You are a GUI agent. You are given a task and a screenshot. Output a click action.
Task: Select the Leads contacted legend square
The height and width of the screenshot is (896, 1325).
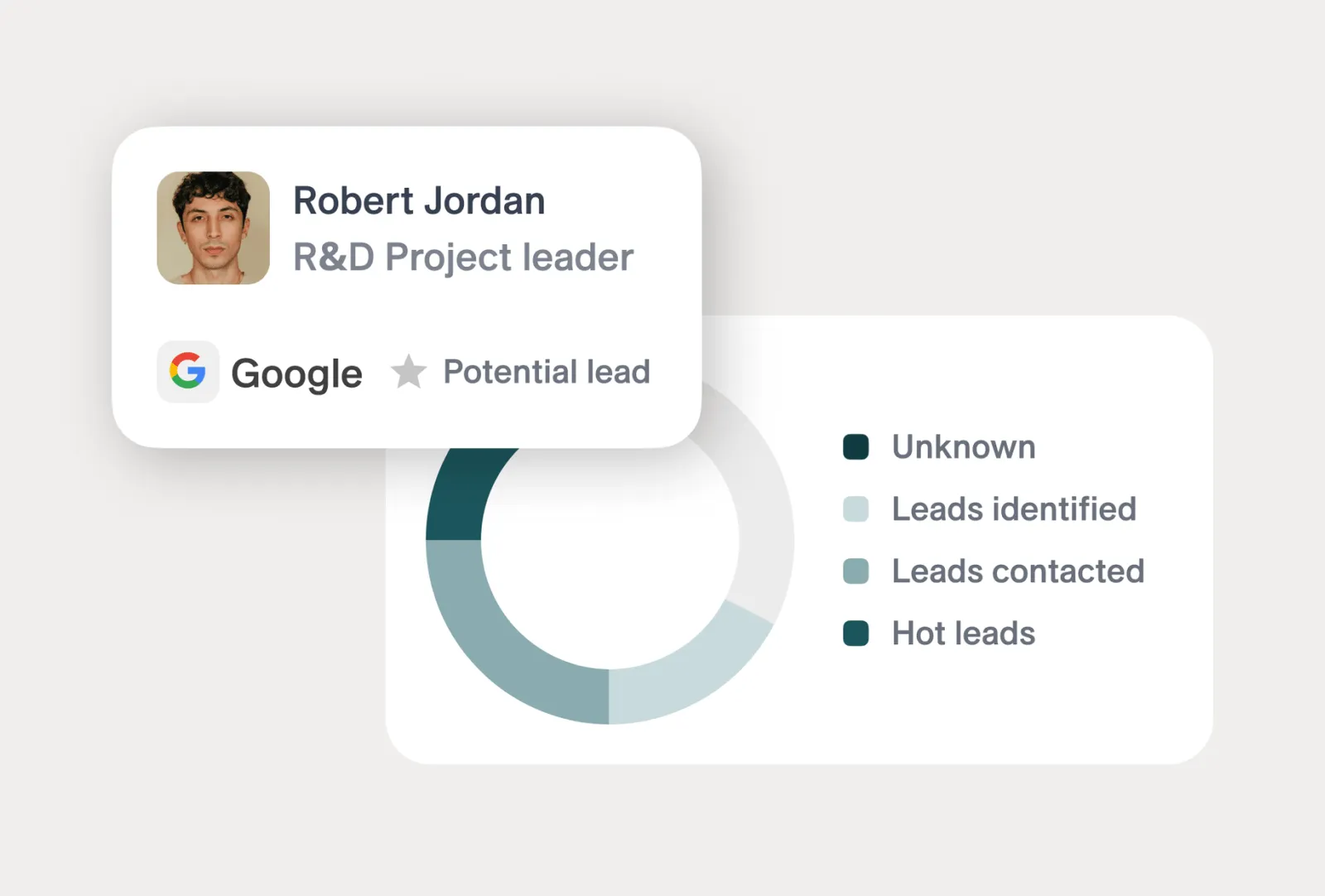[x=855, y=571]
